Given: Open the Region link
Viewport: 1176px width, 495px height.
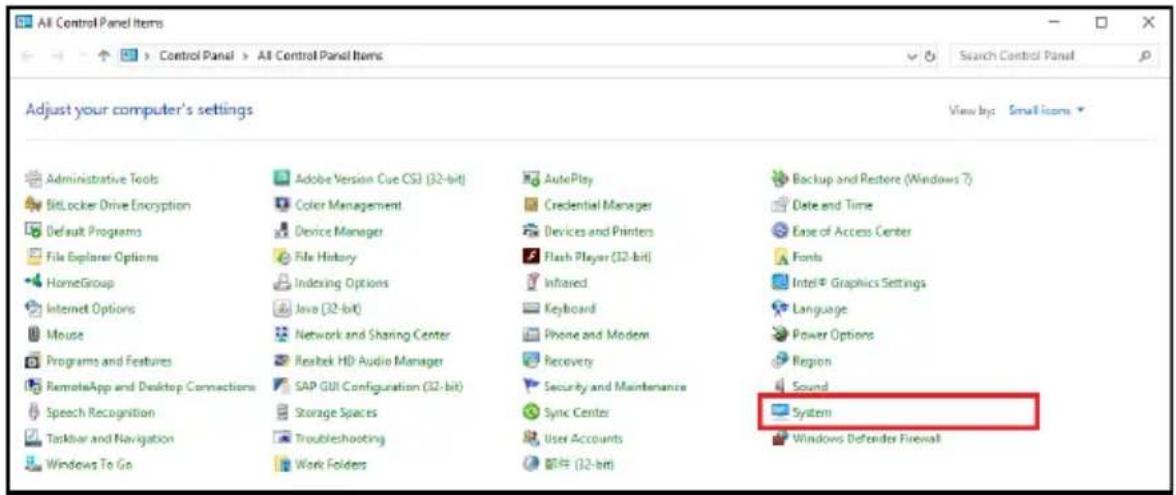Looking at the screenshot, I should click(812, 361).
